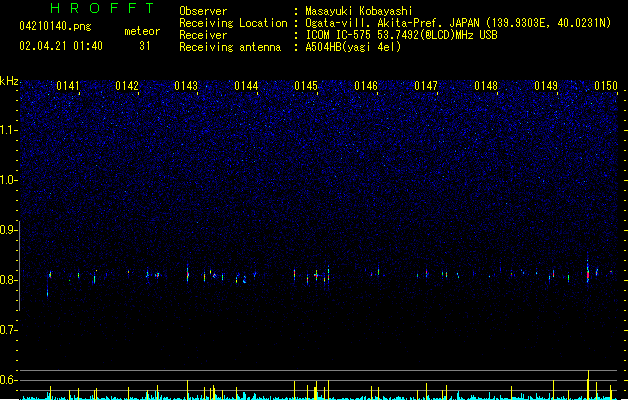
Task: Click the 1.0 kHz axis label
Action: tap(8, 180)
